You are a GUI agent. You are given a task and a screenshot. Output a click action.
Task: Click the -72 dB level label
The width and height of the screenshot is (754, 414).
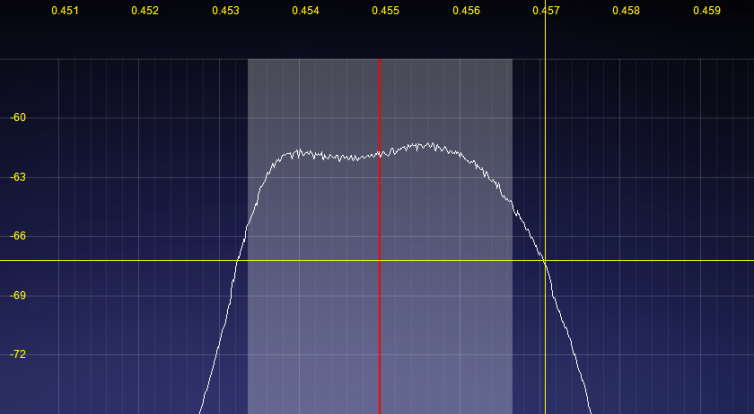tap(17, 355)
